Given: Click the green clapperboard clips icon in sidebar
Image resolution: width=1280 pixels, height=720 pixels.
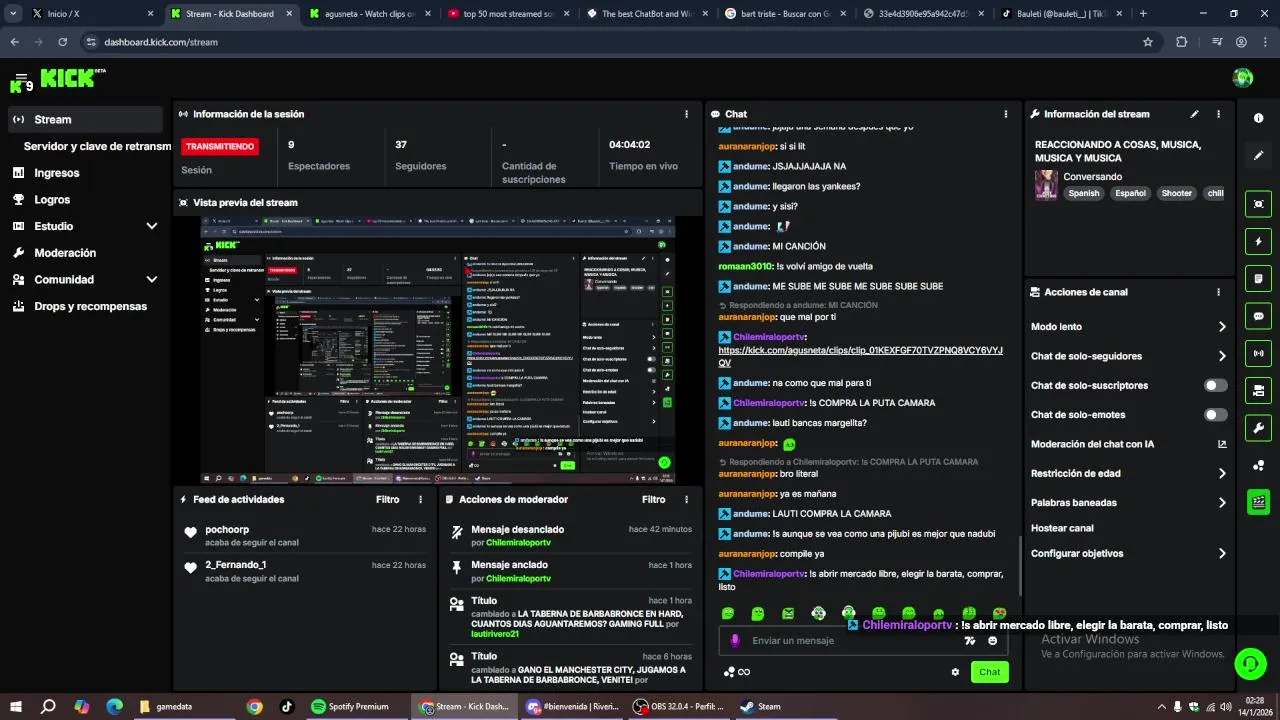Looking at the screenshot, I should pyautogui.click(x=1258, y=502).
